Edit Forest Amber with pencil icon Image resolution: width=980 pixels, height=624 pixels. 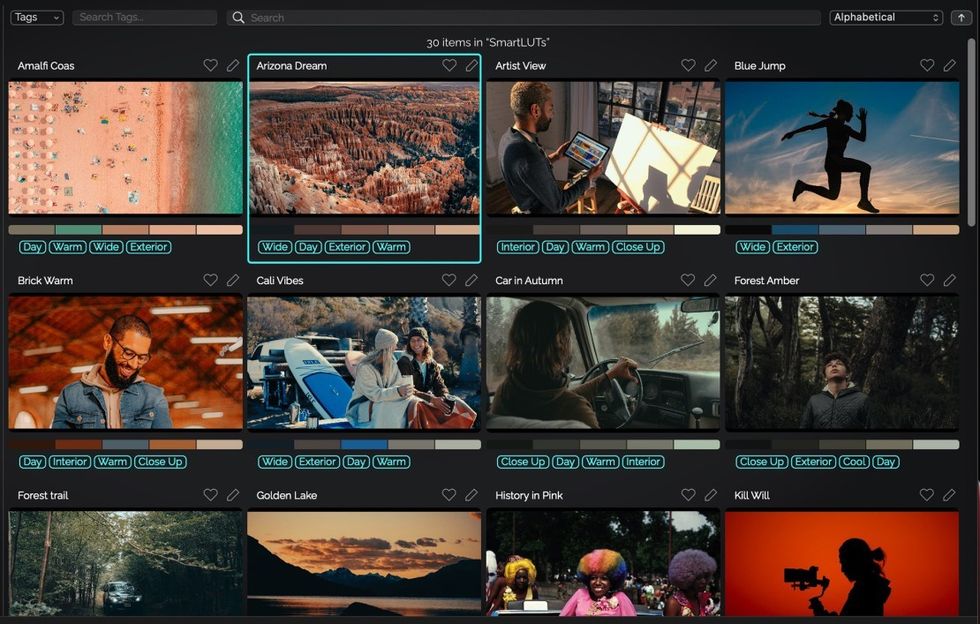(x=949, y=280)
